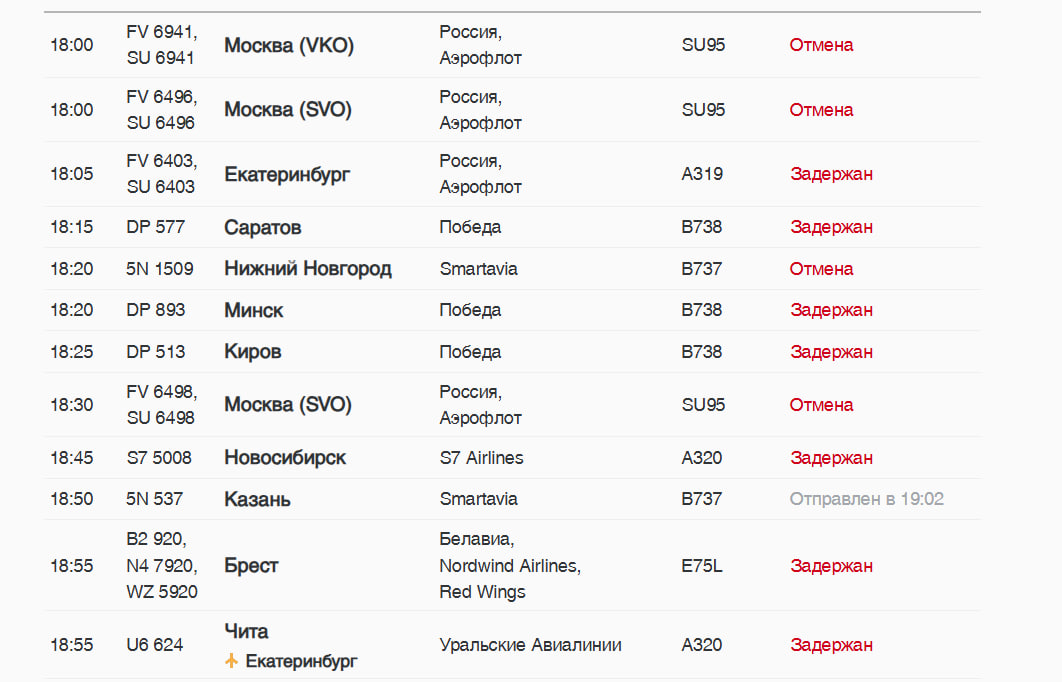Open the Москва (VKO) destination

[x=289, y=45]
